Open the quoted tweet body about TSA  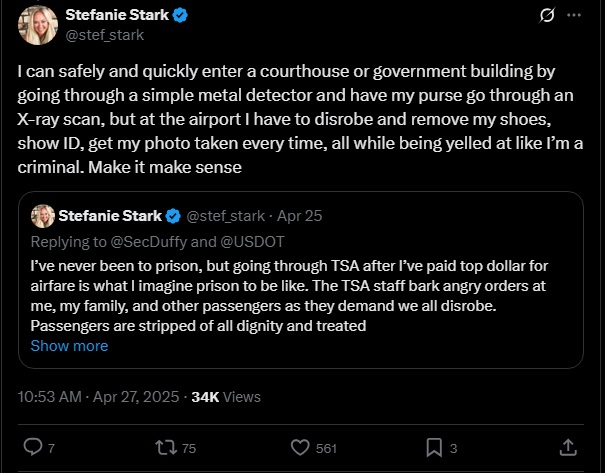289,296
